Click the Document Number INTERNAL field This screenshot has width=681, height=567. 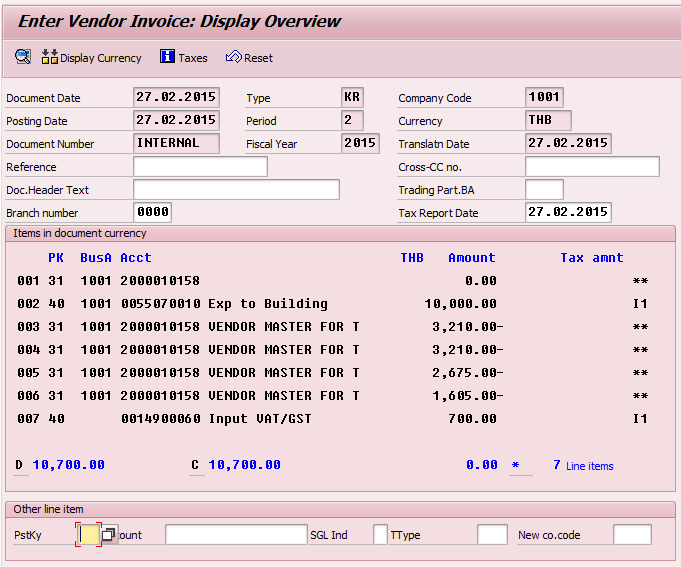point(176,143)
